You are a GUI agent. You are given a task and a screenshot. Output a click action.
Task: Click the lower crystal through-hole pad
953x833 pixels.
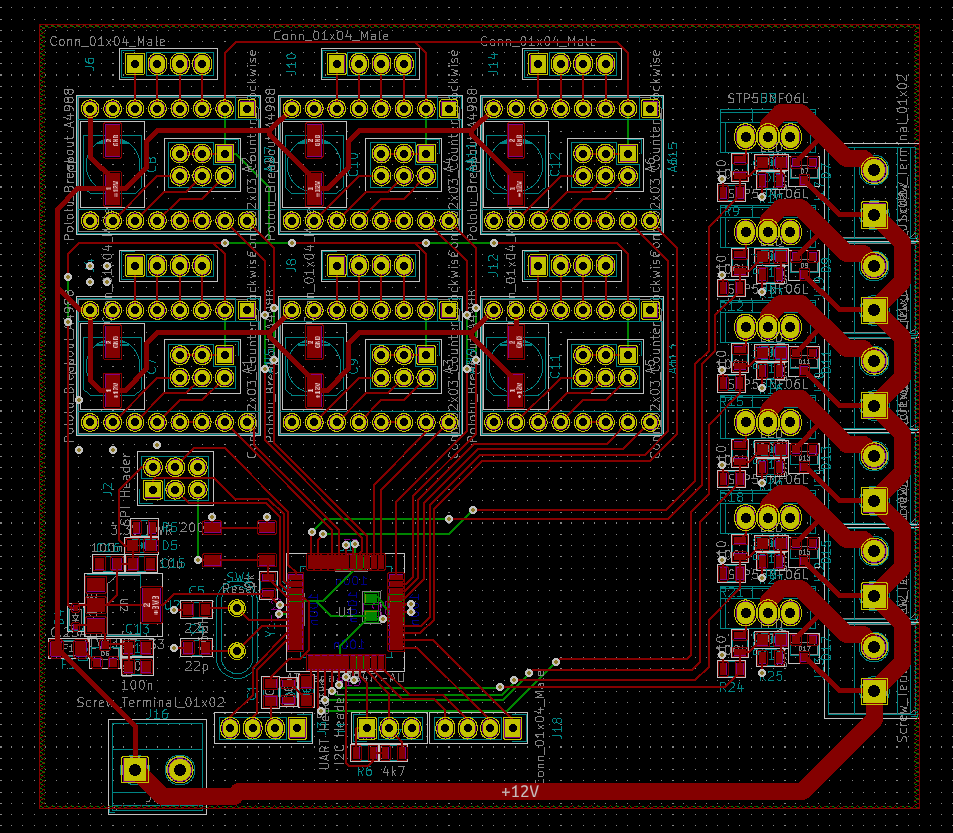[236, 651]
